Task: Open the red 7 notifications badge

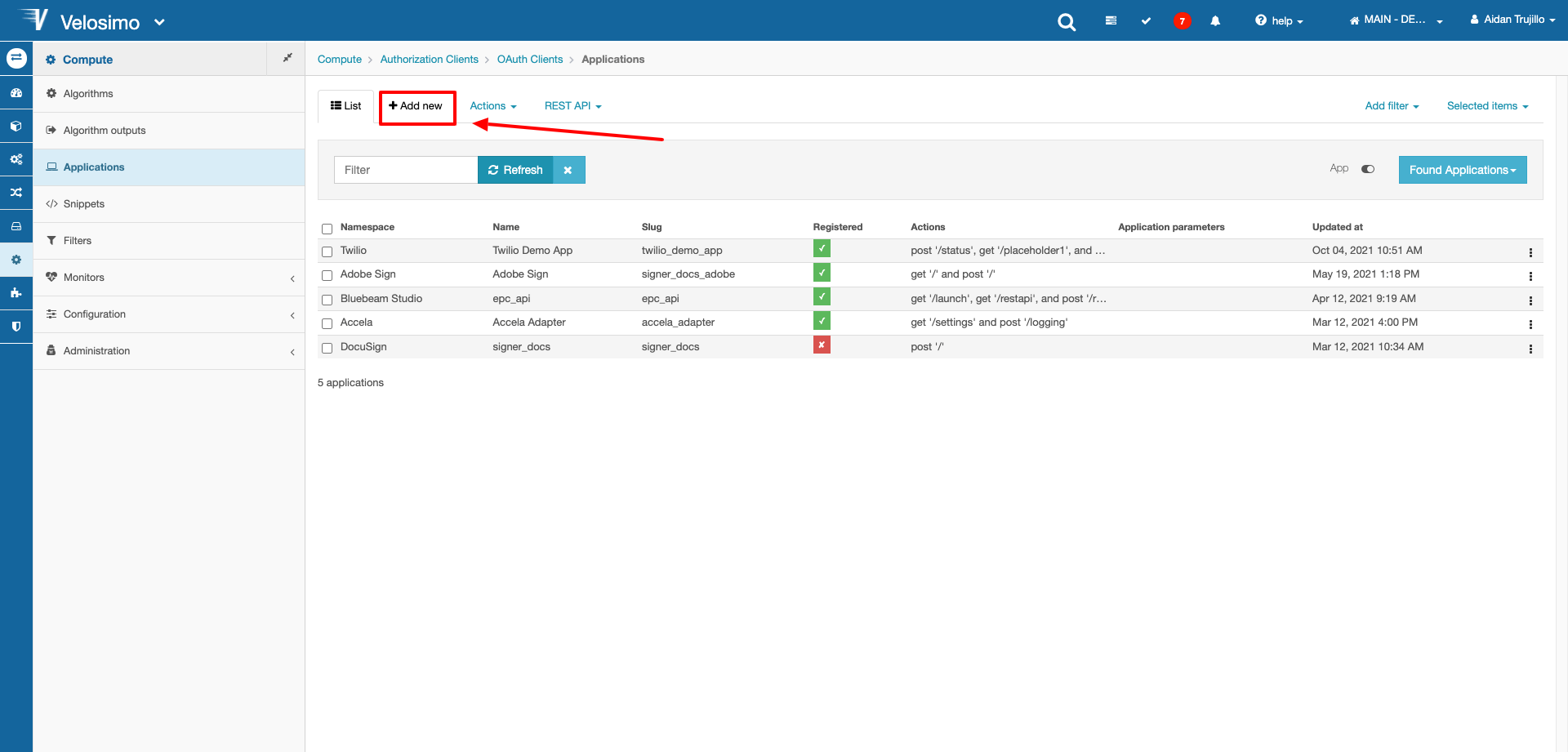Action: pyautogui.click(x=1182, y=21)
